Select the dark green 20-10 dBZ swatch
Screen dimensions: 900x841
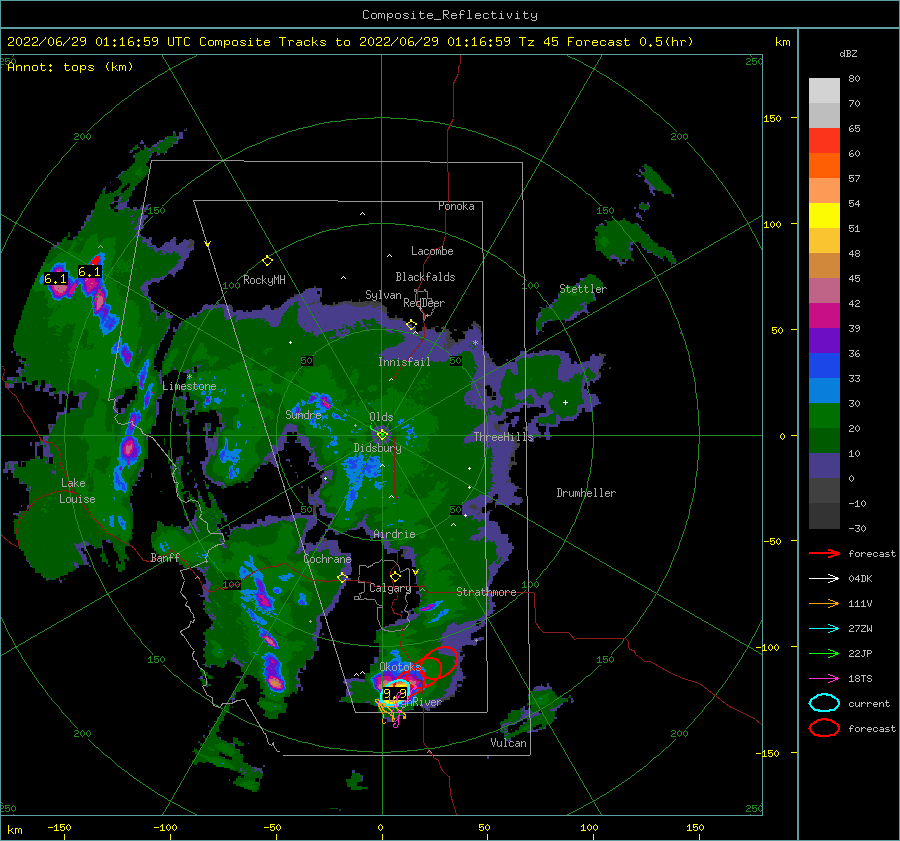click(824, 441)
